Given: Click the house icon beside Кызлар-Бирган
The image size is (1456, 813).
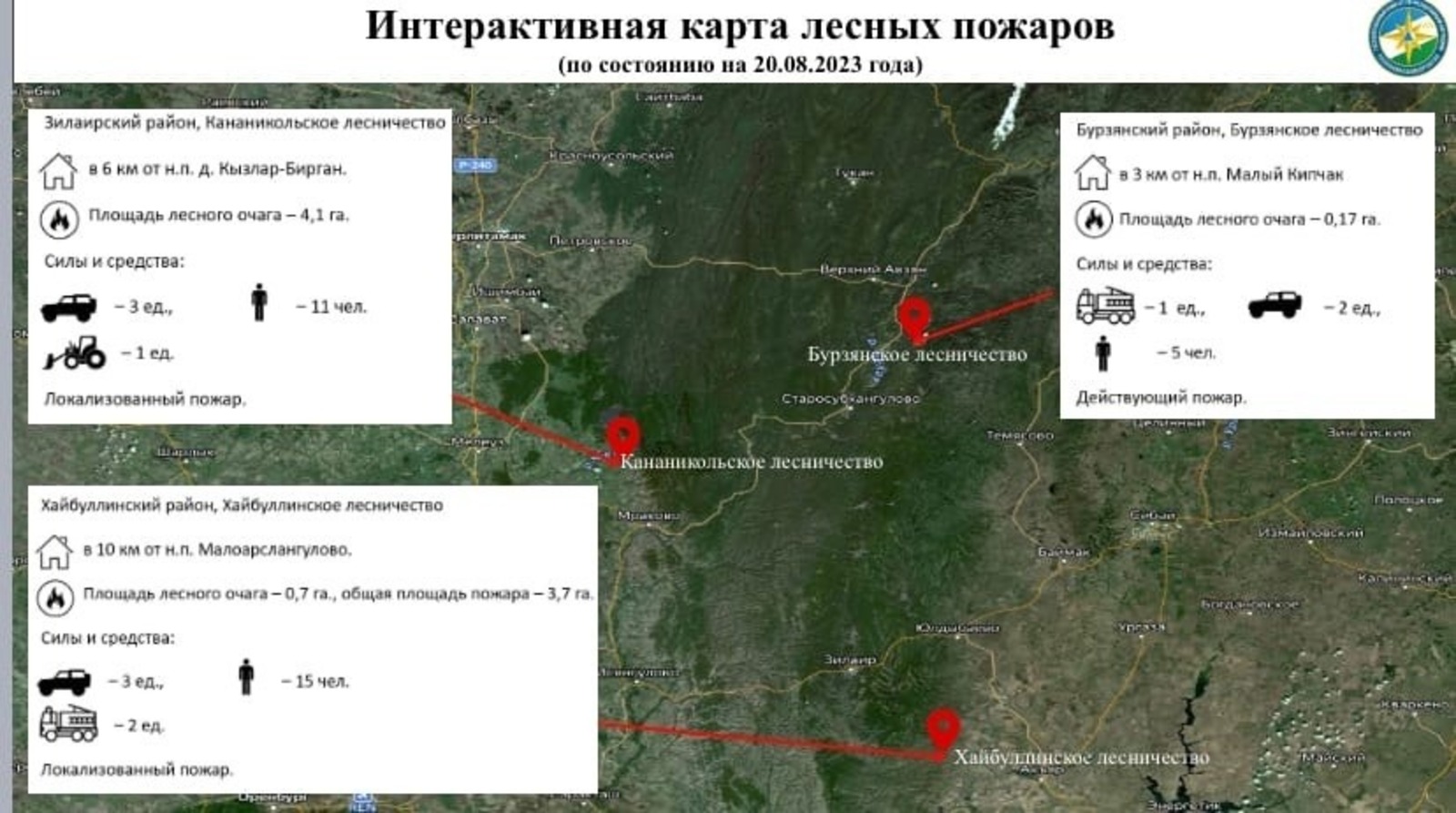Looking at the screenshot, I should (58, 170).
